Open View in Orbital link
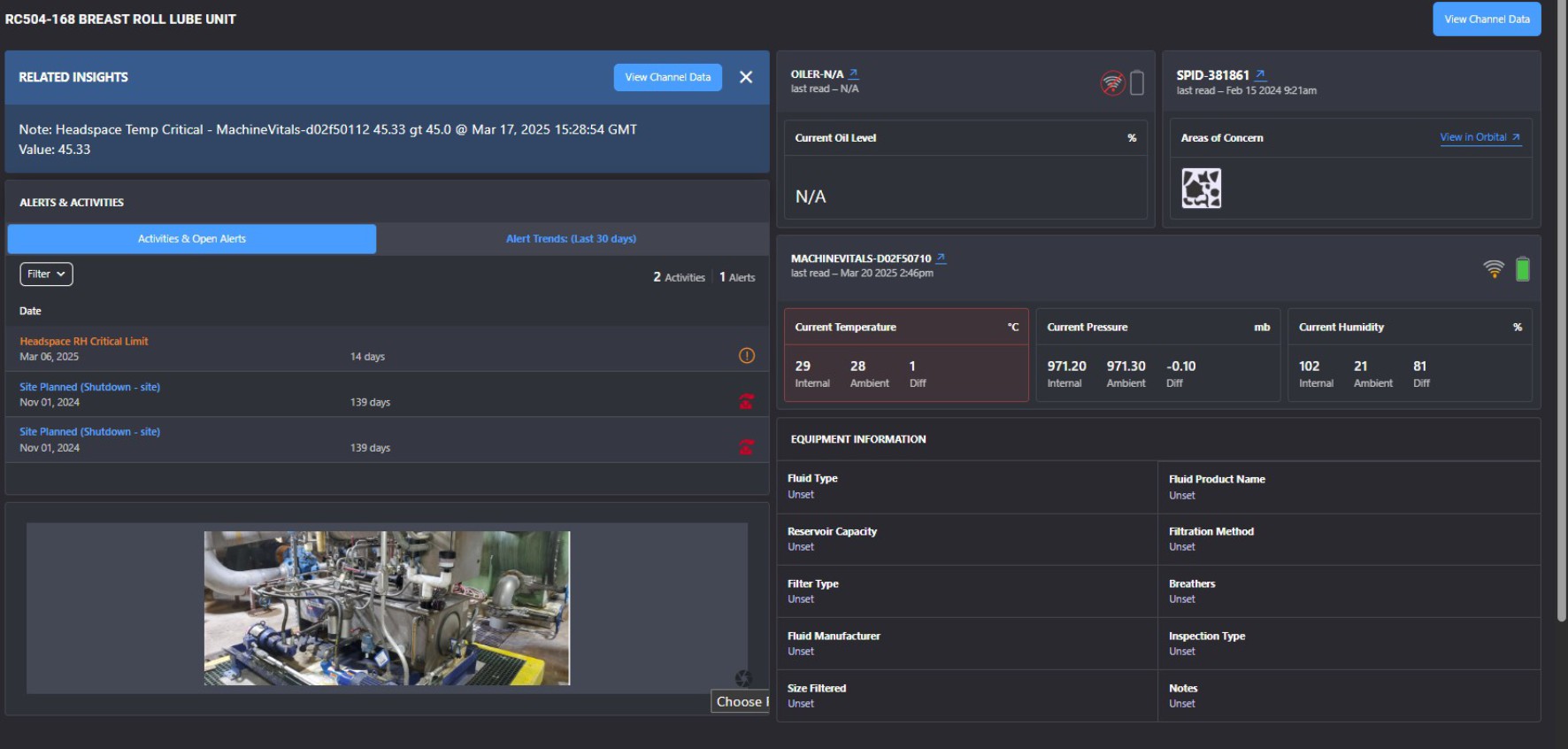Viewport: 1568px width, 749px height. (x=1480, y=137)
